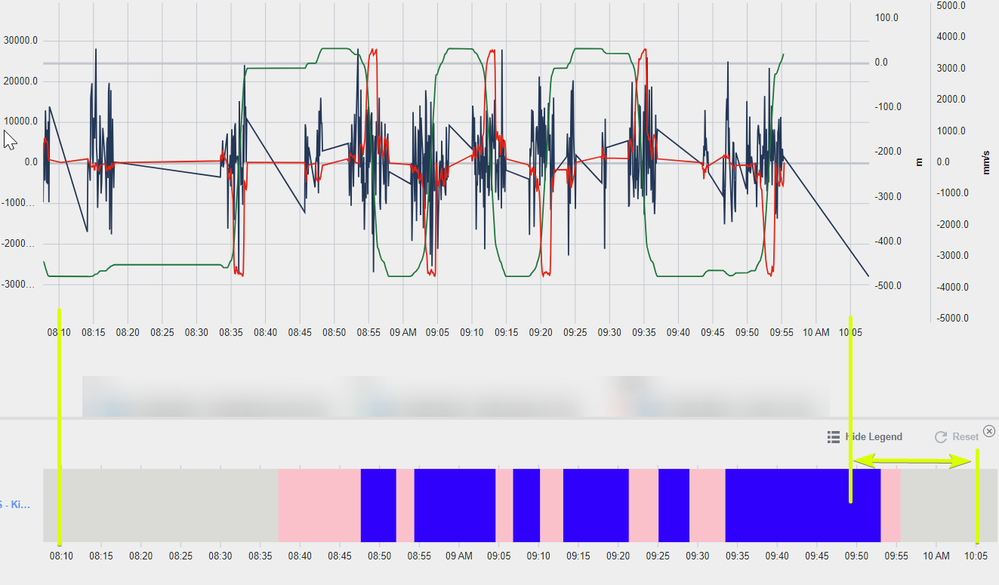Screen dimensions: 999x585
Task: Select the blue block spanning 09:15 to 09:20
Action: click(x=596, y=505)
